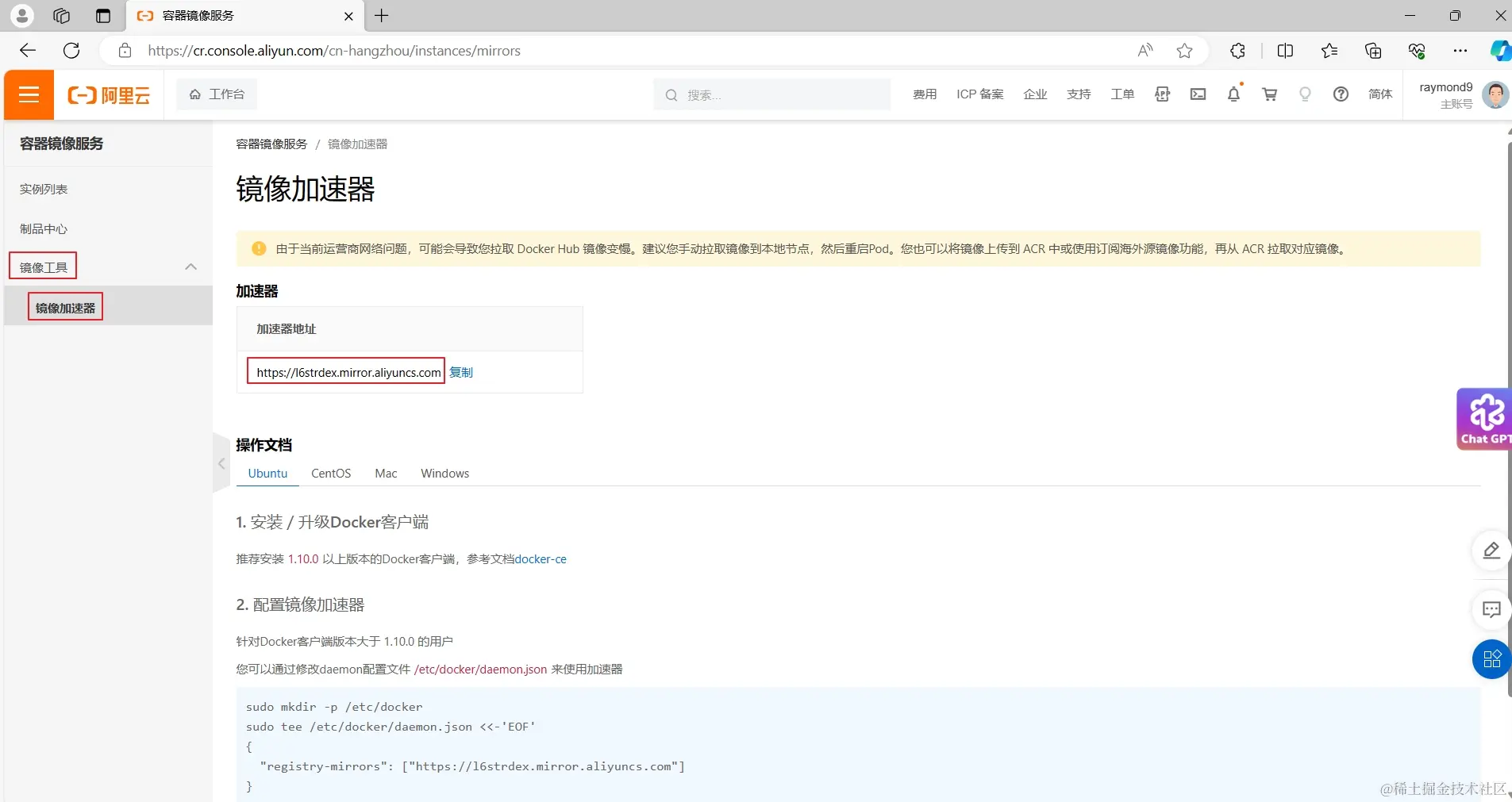Open tab actions menu icon

[x=103, y=16]
